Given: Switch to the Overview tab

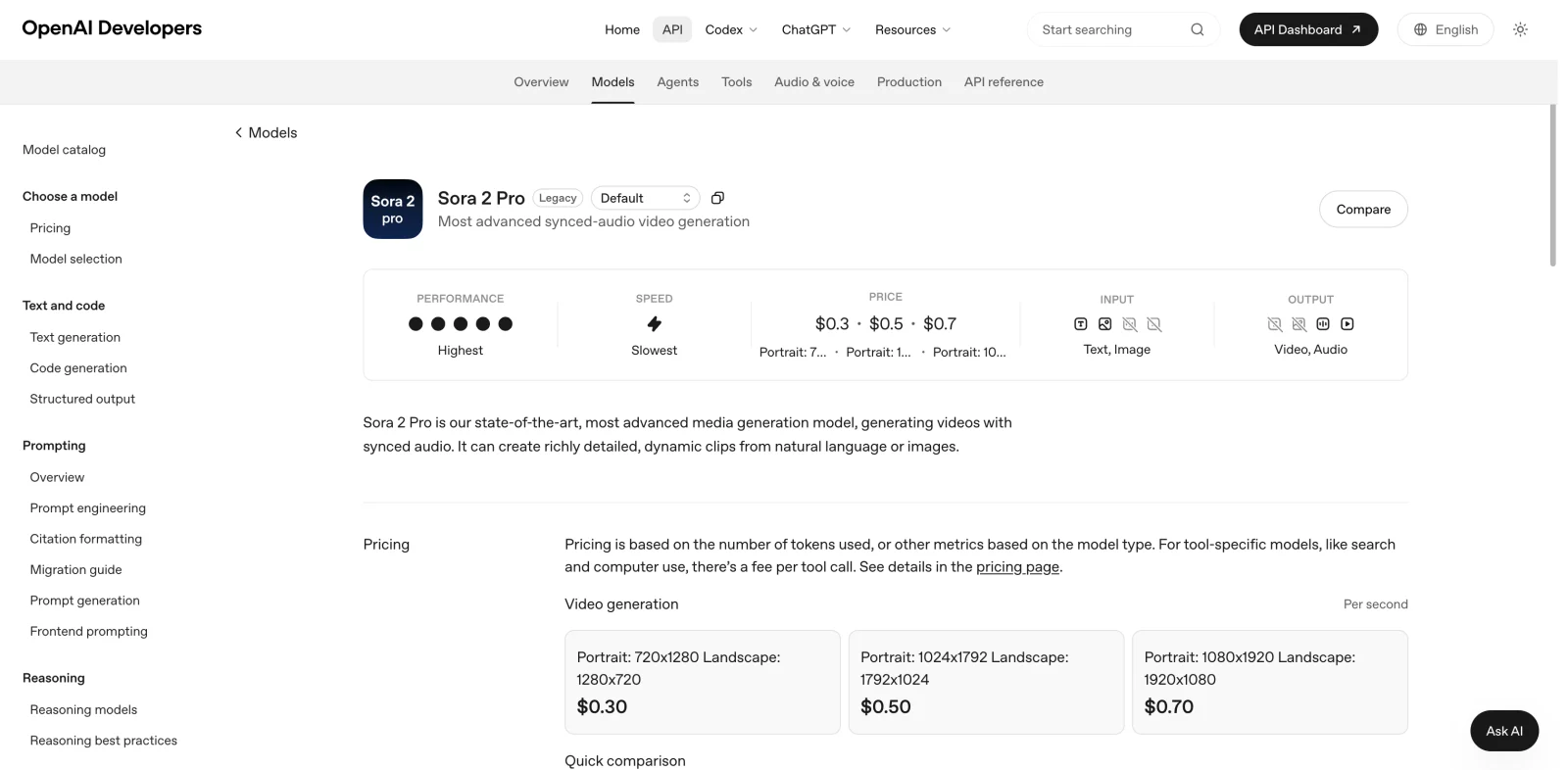Looking at the screenshot, I should coord(541,82).
